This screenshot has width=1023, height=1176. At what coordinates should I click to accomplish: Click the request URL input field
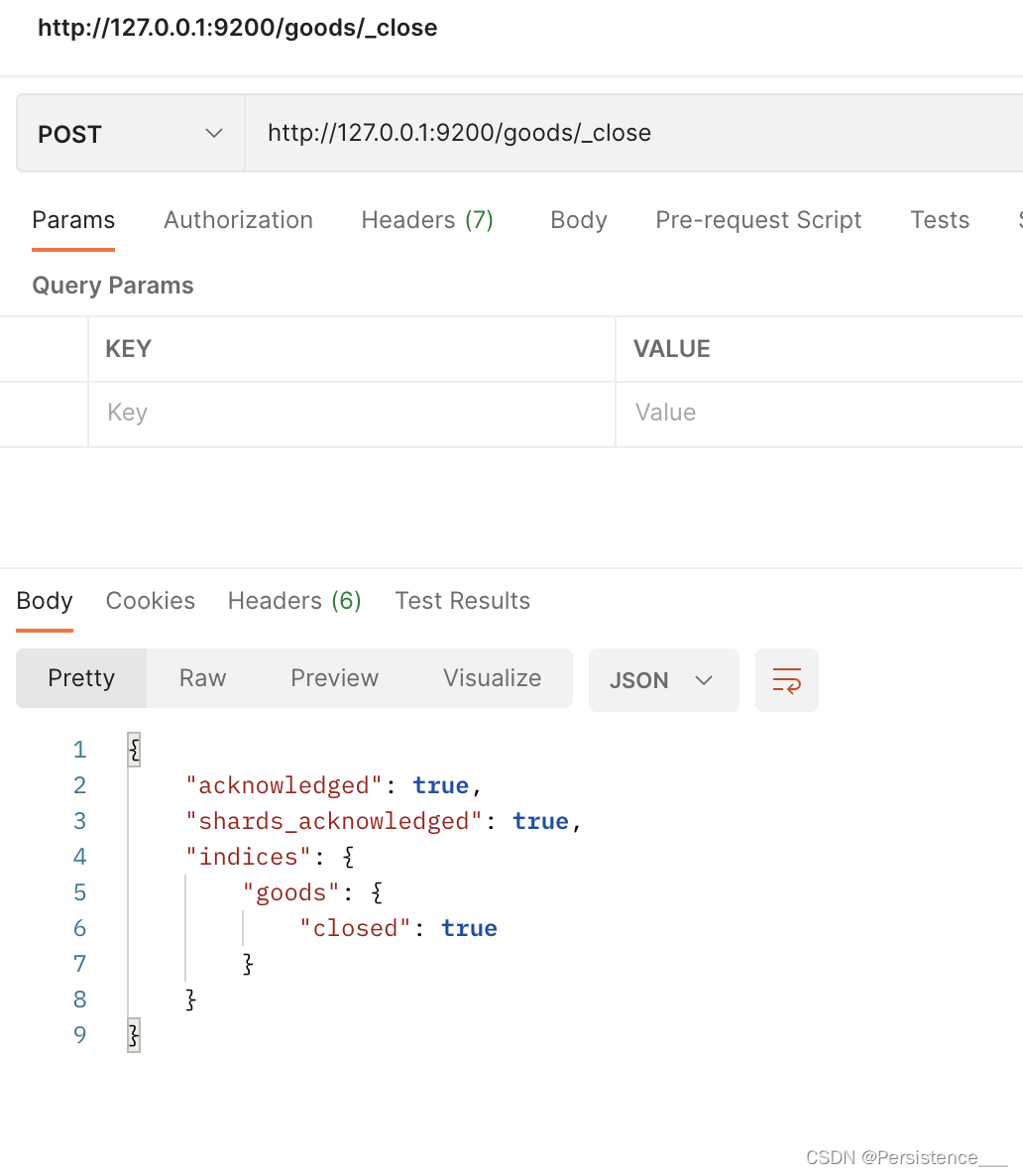[634, 134]
